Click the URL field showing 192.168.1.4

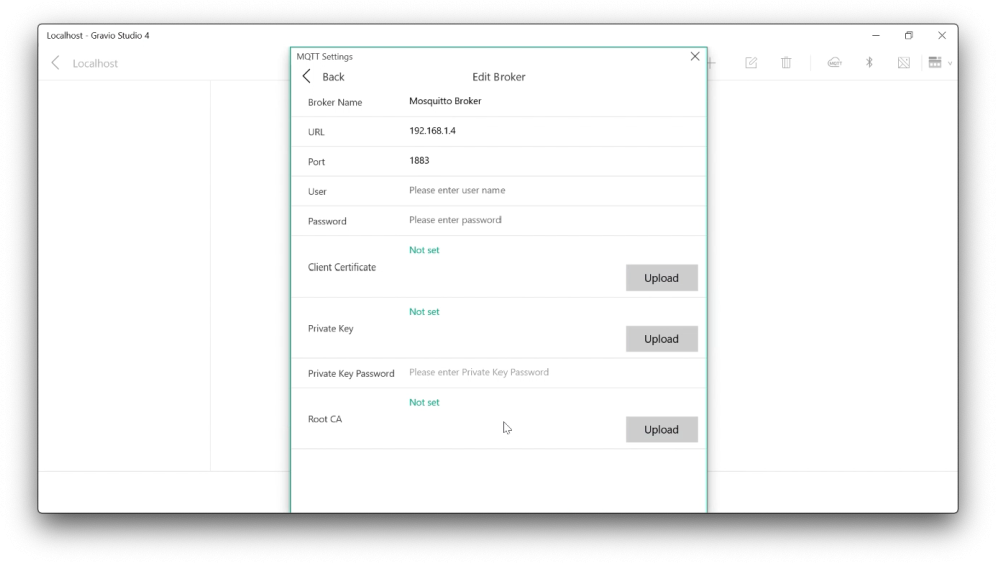click(553, 131)
